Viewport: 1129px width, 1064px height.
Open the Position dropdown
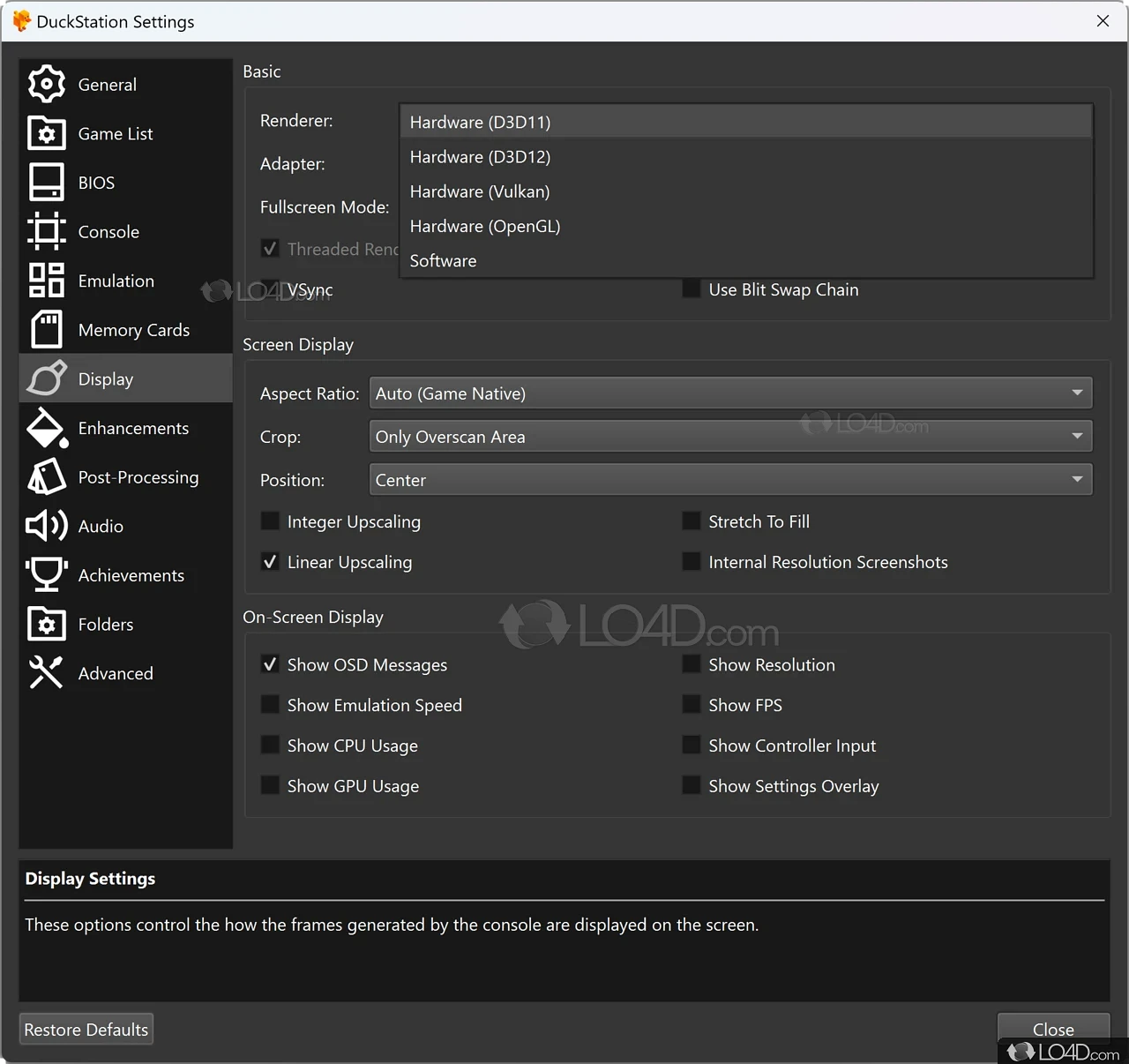(730, 480)
